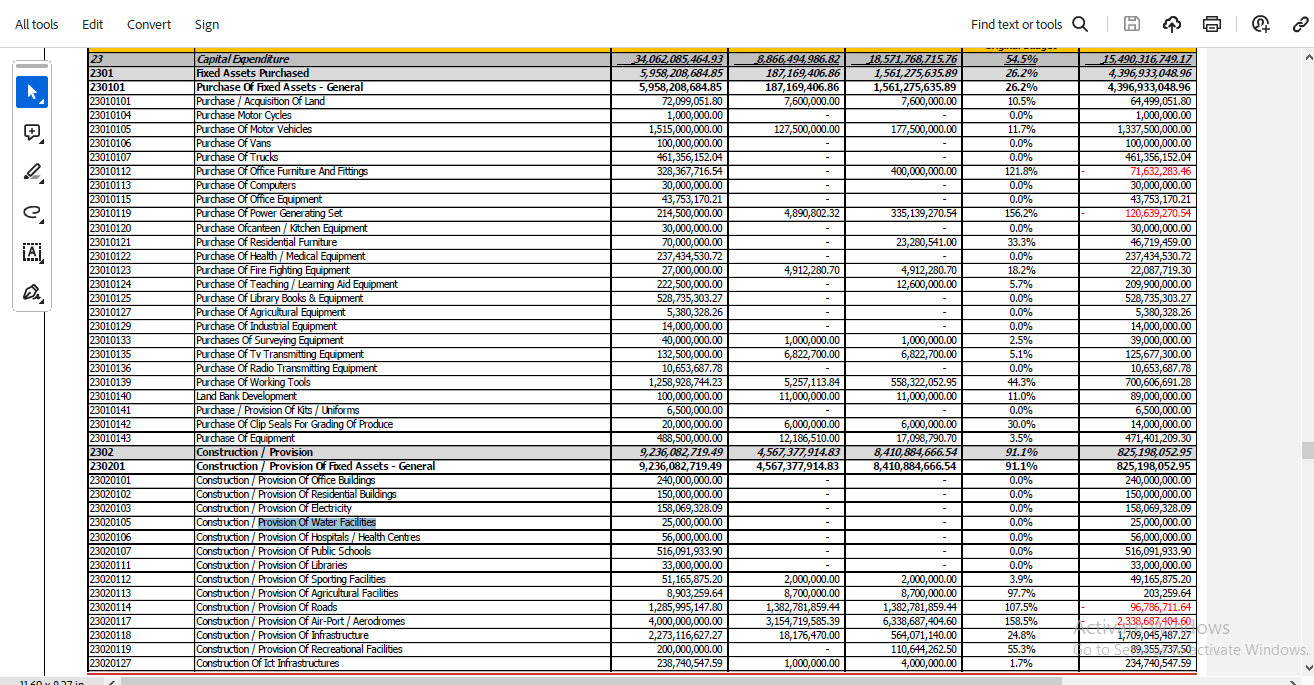The height and width of the screenshot is (685, 1314).
Task: Click red value 71,632,283.46
Action: [x=1161, y=171]
